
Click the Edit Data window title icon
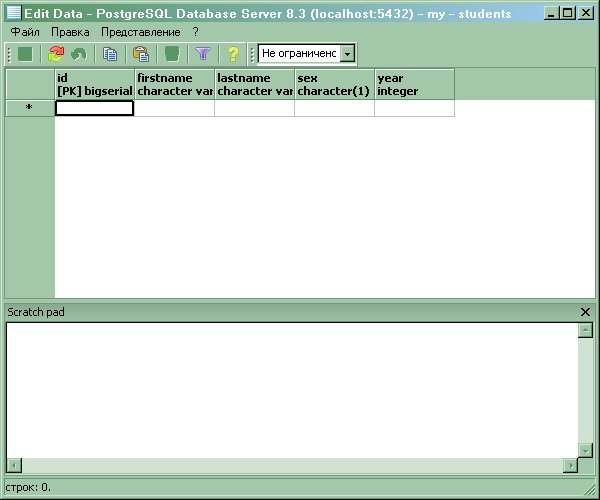(14, 13)
